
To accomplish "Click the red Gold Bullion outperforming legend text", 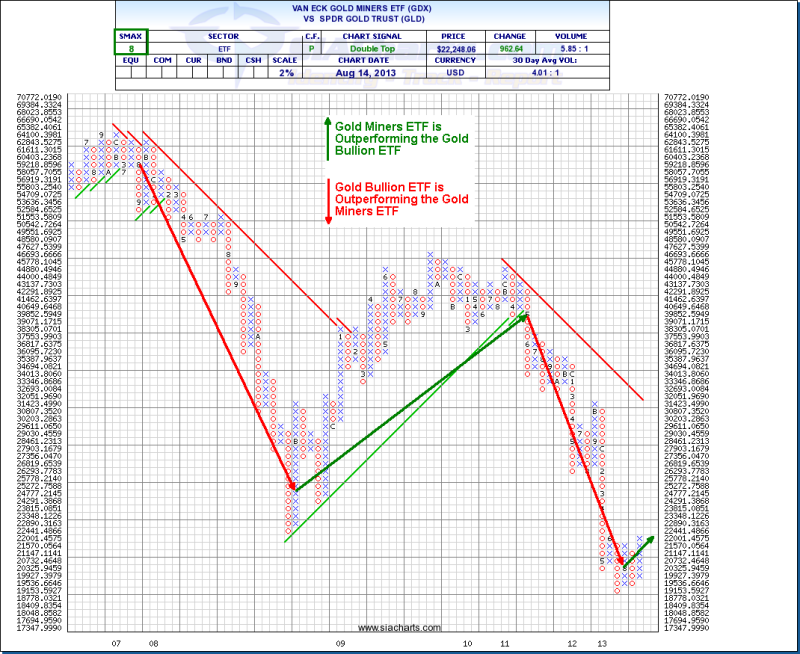I will (401, 199).
